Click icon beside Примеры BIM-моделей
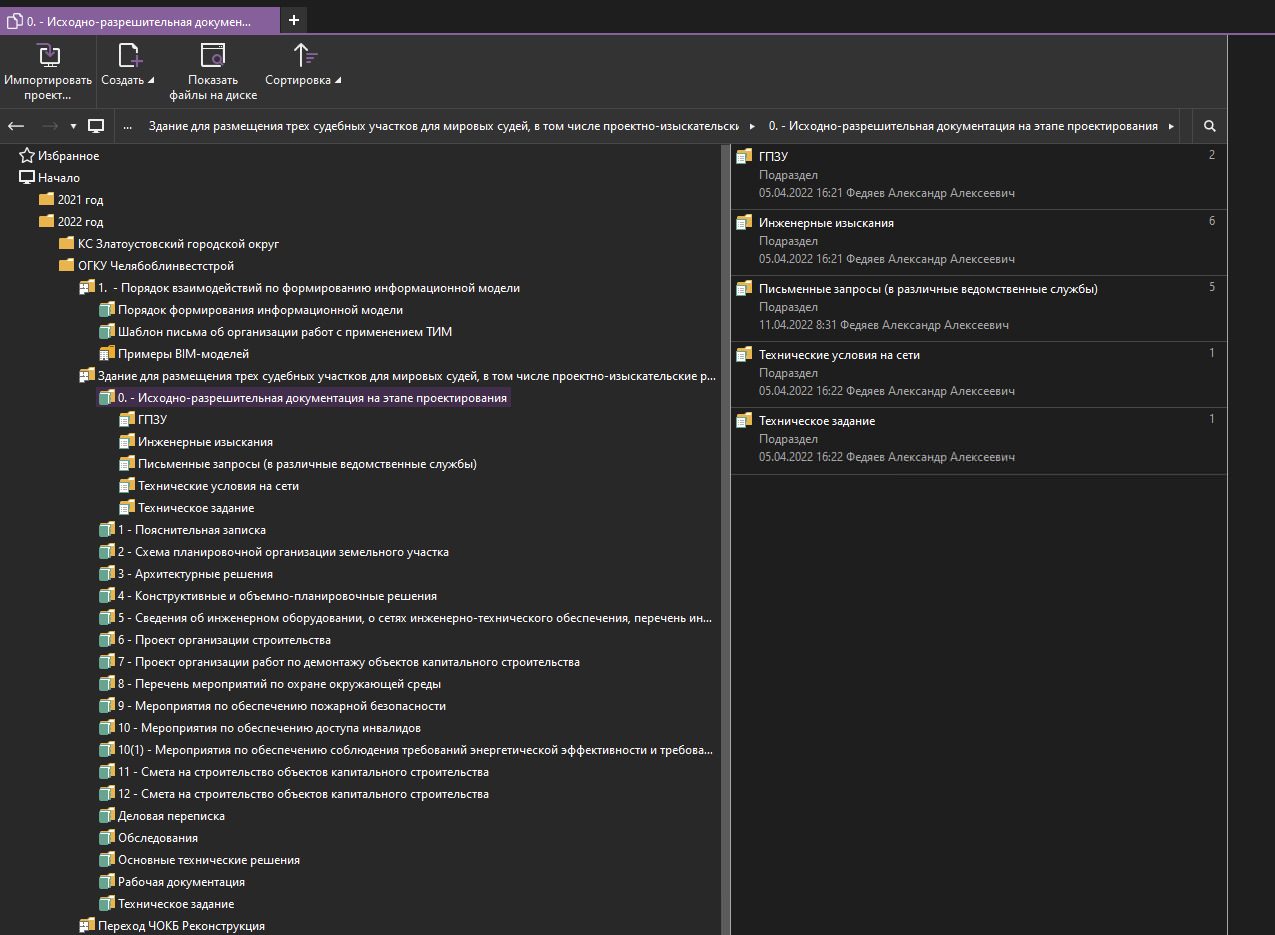This screenshot has width=1275, height=935. click(107, 354)
